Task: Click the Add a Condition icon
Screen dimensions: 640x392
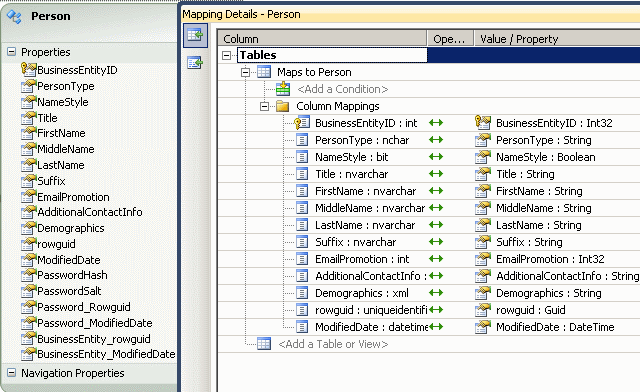Action: [283, 89]
